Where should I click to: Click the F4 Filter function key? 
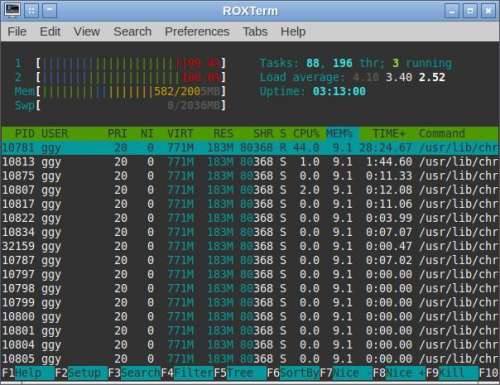pyautogui.click(x=187, y=373)
